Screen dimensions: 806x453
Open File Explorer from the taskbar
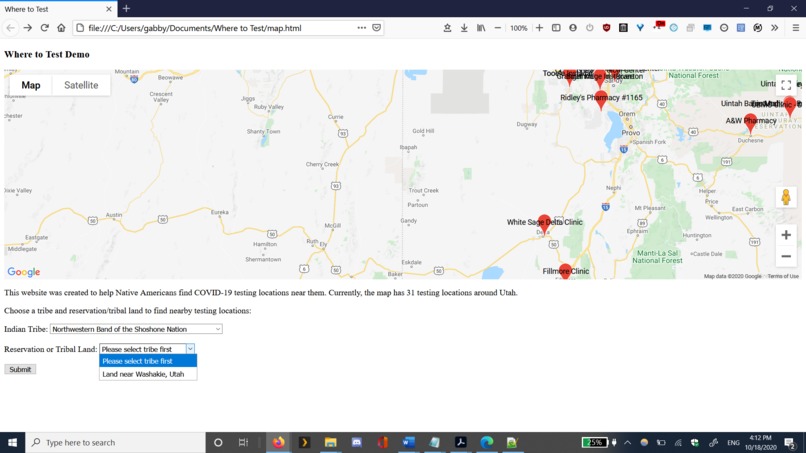coord(330,442)
